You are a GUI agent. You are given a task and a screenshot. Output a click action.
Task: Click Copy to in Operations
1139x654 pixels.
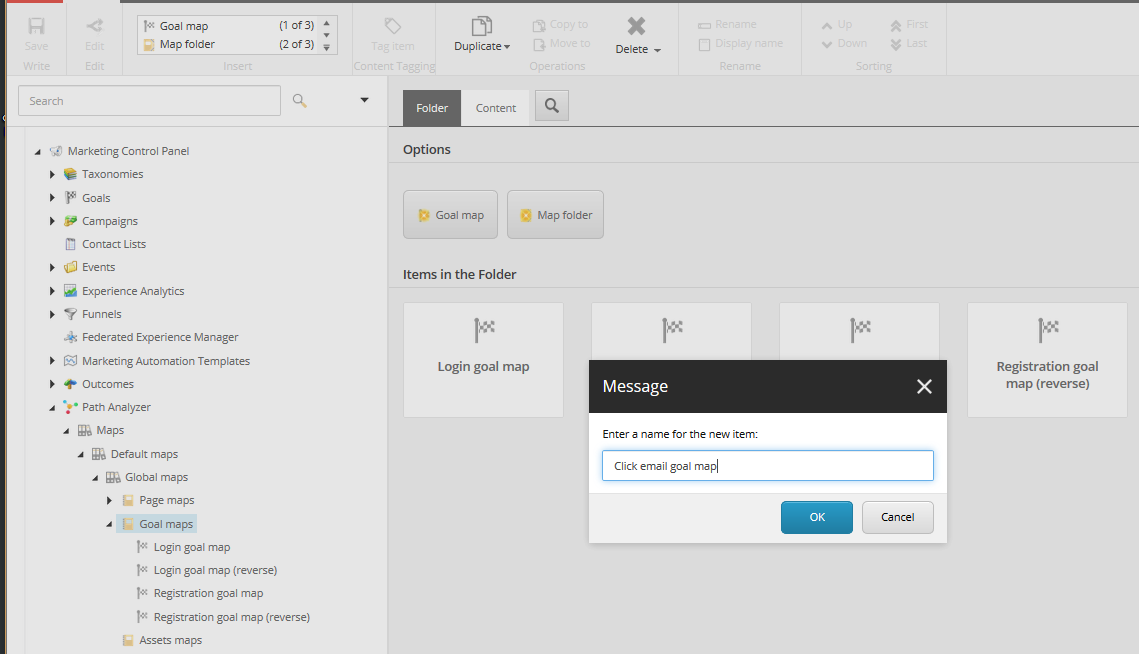[x=561, y=25]
